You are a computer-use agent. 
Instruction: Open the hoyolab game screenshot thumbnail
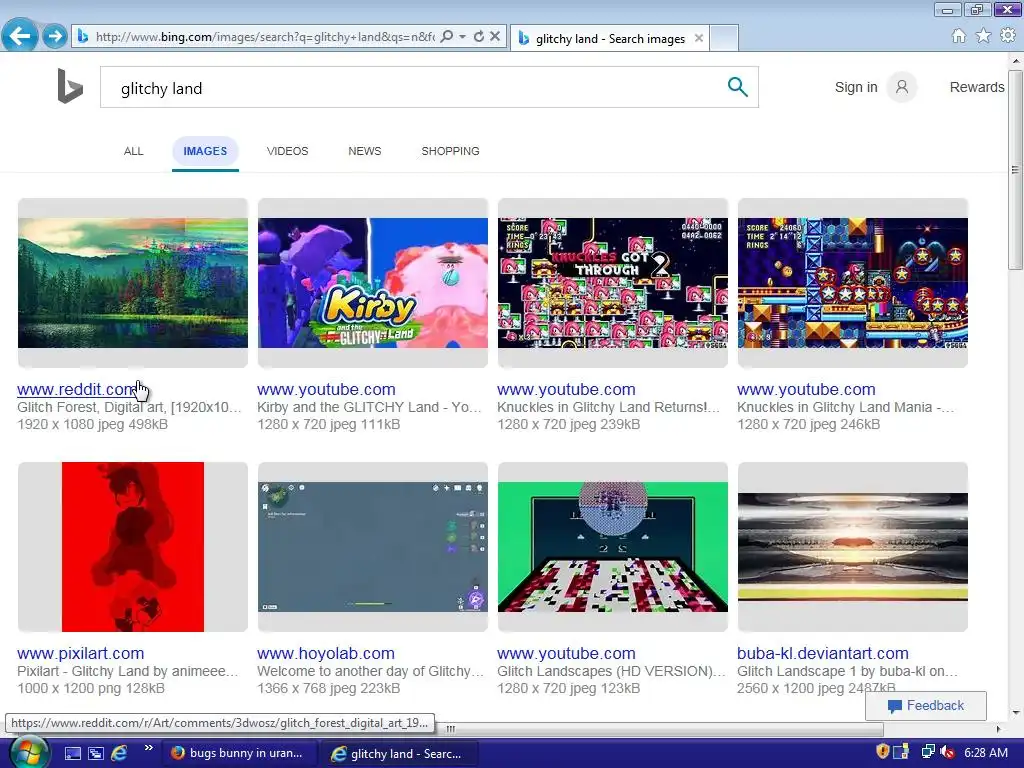pyautogui.click(x=373, y=547)
